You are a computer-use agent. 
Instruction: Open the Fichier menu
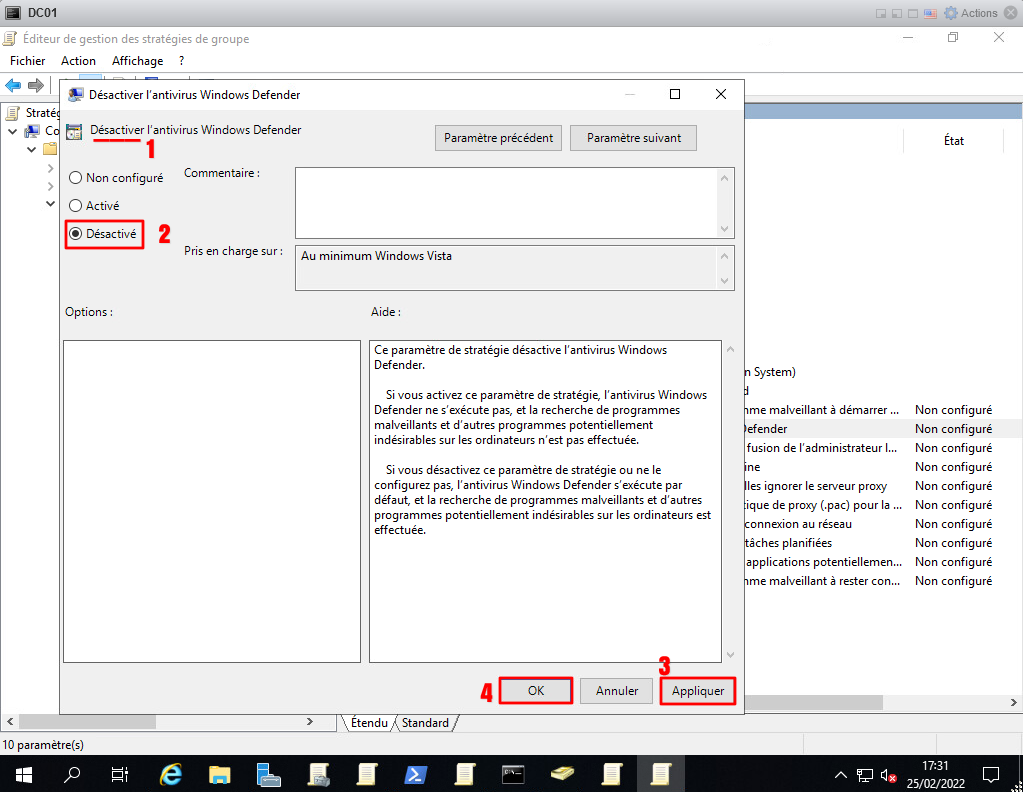coord(27,61)
